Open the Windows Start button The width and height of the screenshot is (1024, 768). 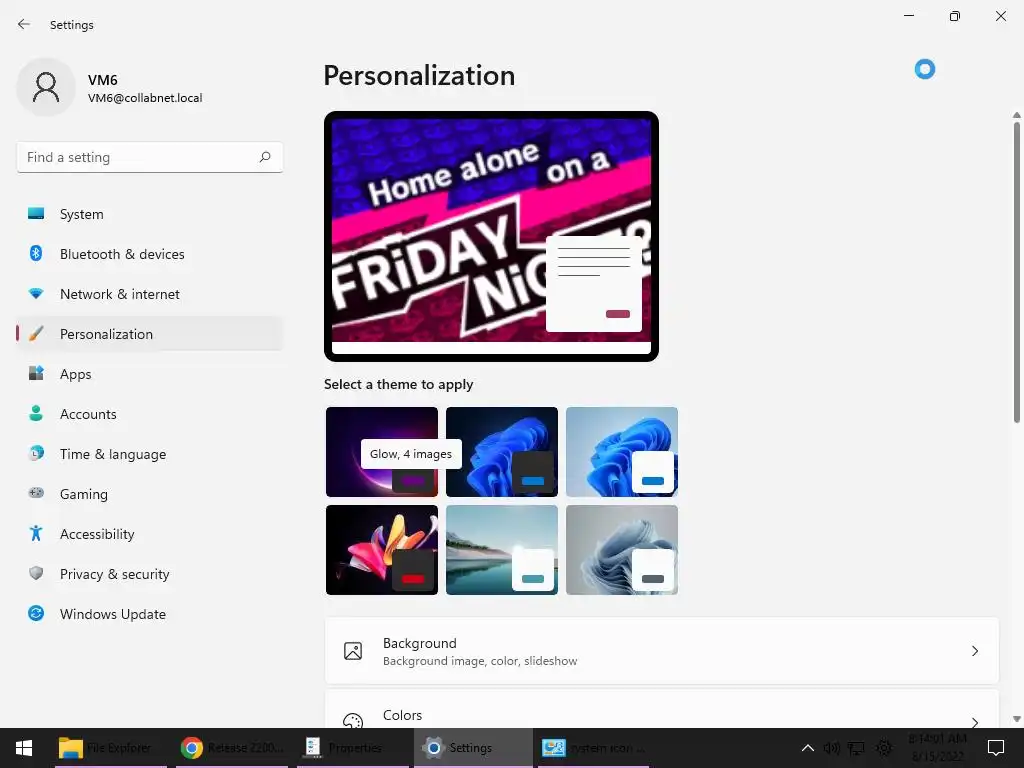24,748
